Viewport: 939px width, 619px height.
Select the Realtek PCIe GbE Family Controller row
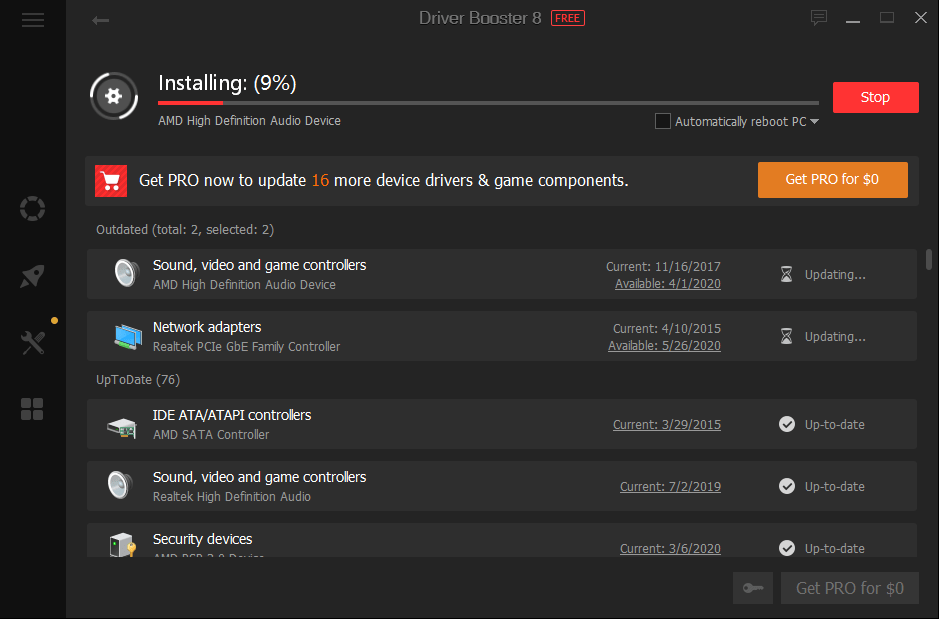[400, 336]
